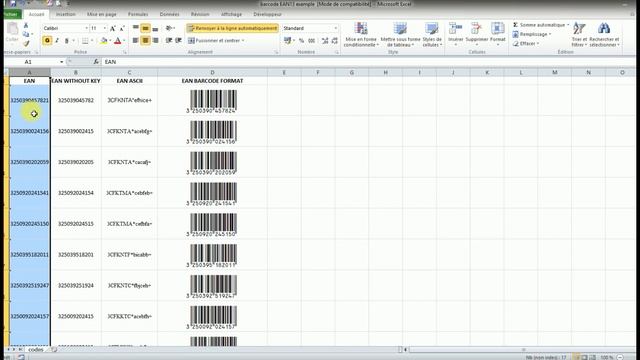
Task: Toggle the highlighted bold (G) button
Action: point(47,40)
